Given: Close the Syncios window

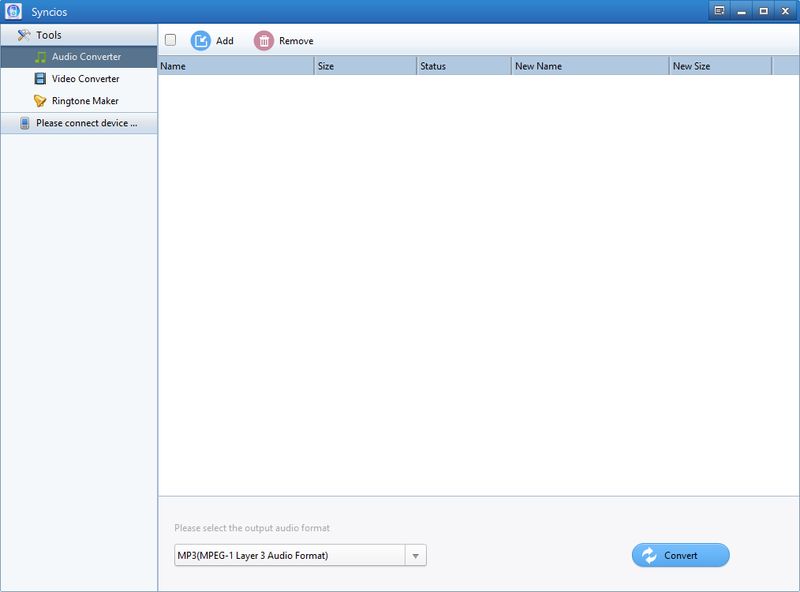Looking at the screenshot, I should [x=785, y=11].
